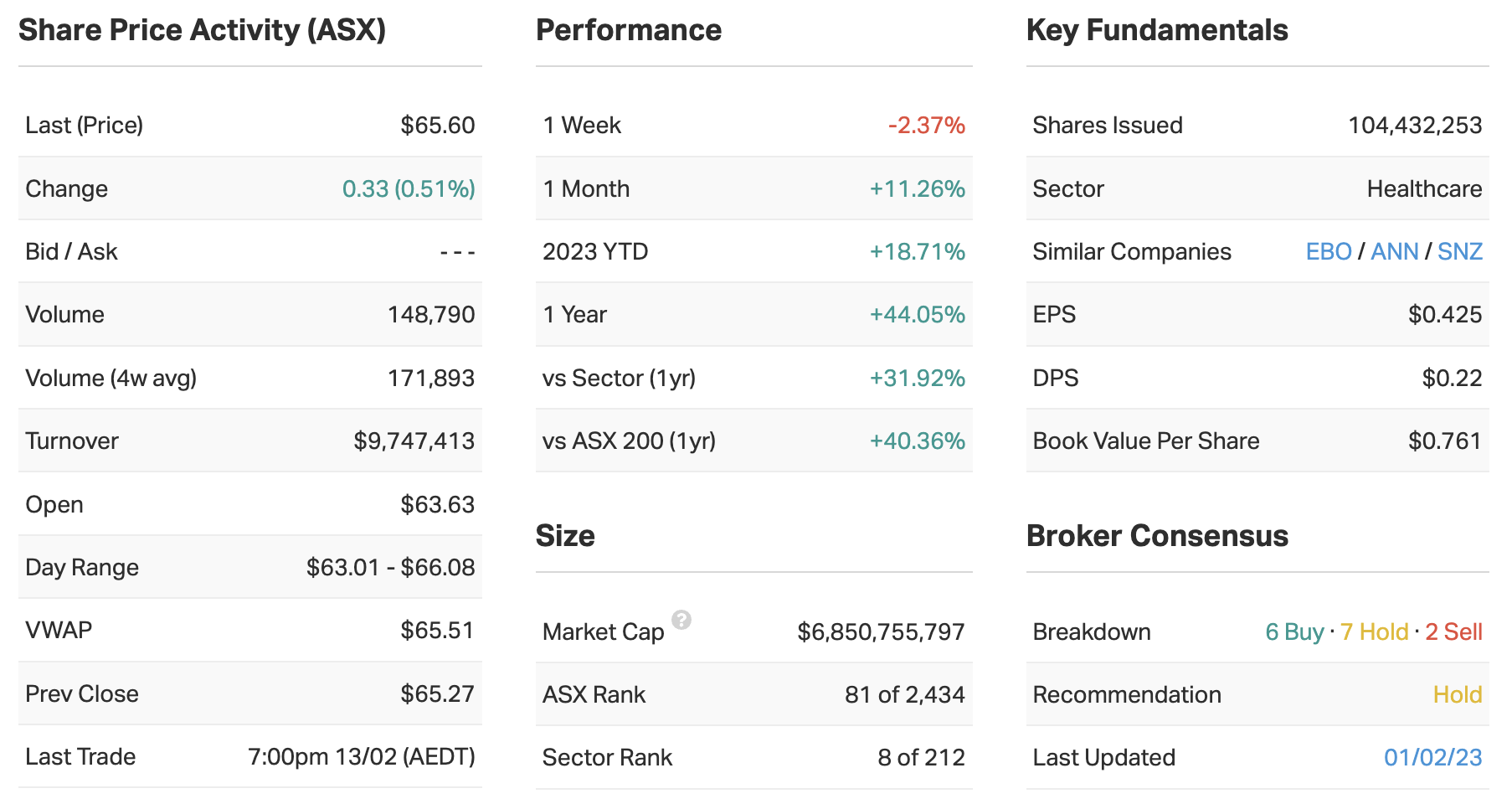Viewport: 1512px width, 804px height.
Task: Click the 1 Week performance value -2.37%
Action: pyautogui.click(x=926, y=125)
